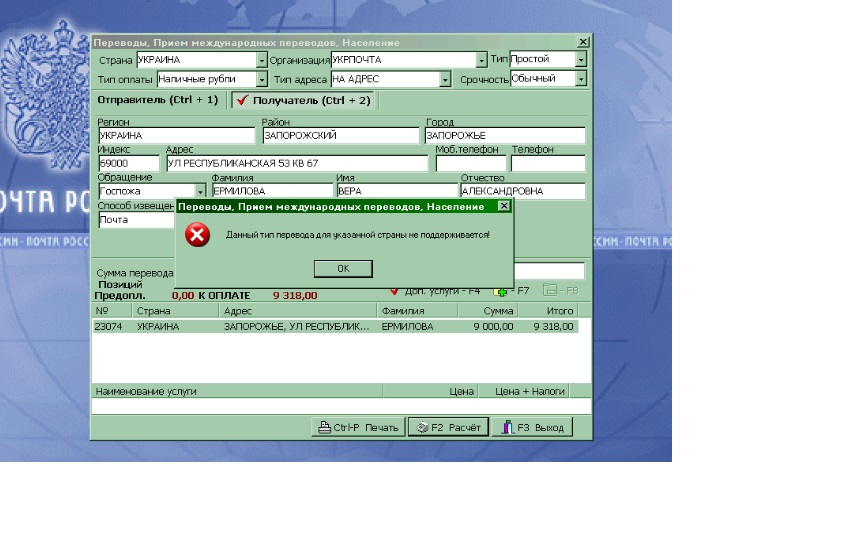Switch to Отправитель (Ctrl + 1) tab
The image size is (864, 540).
click(158, 100)
